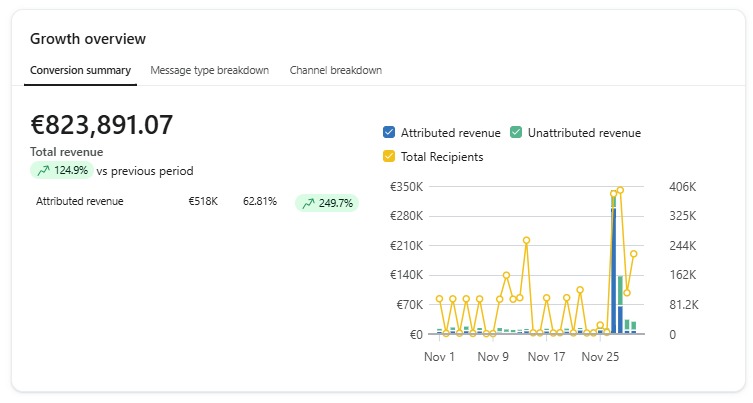Click the Nov 9 axis label
753x403 pixels.
[493, 357]
